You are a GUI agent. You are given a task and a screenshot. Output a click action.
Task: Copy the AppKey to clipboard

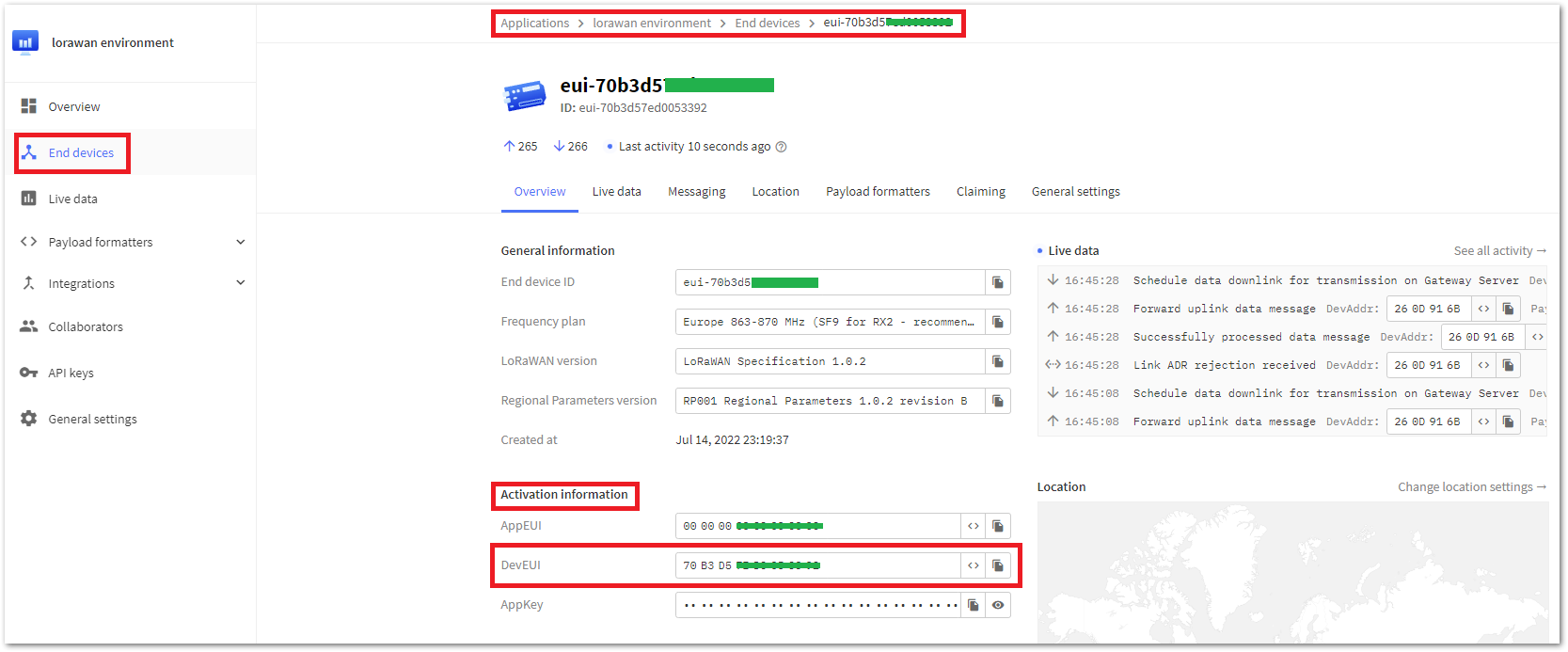[x=974, y=605]
